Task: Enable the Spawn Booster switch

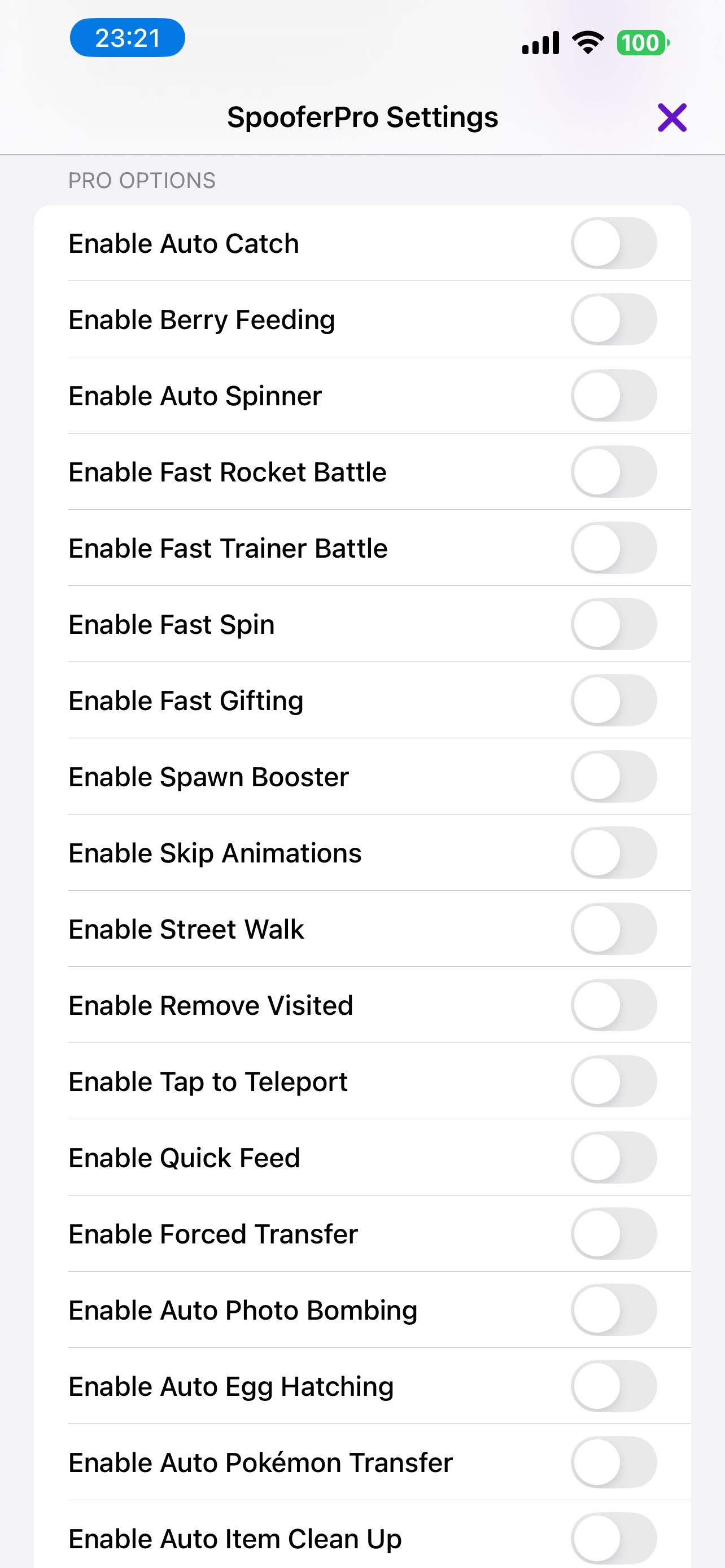Action: tap(614, 777)
